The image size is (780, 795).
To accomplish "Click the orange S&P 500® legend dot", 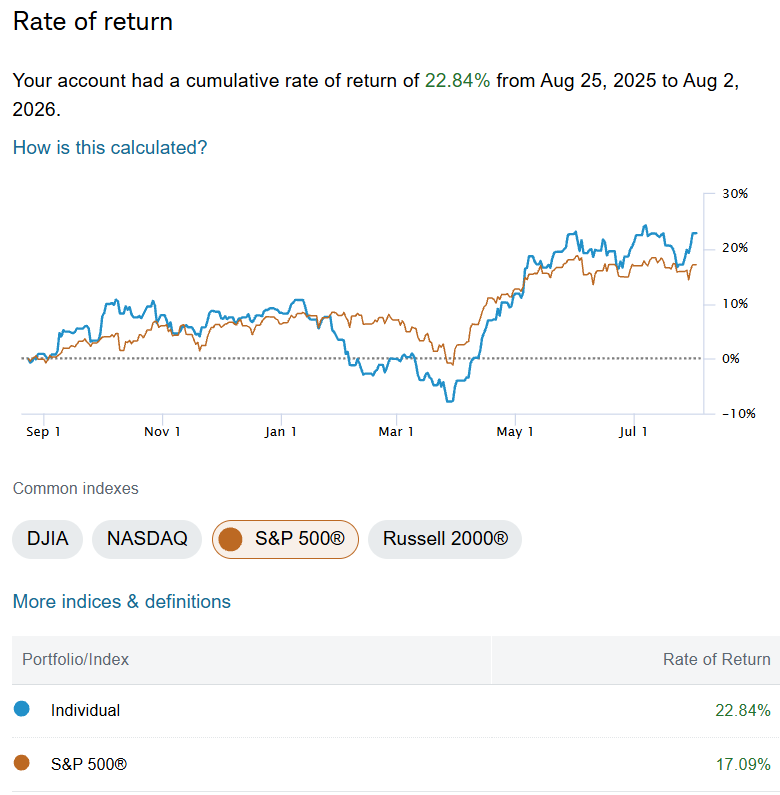I will pos(22,763).
